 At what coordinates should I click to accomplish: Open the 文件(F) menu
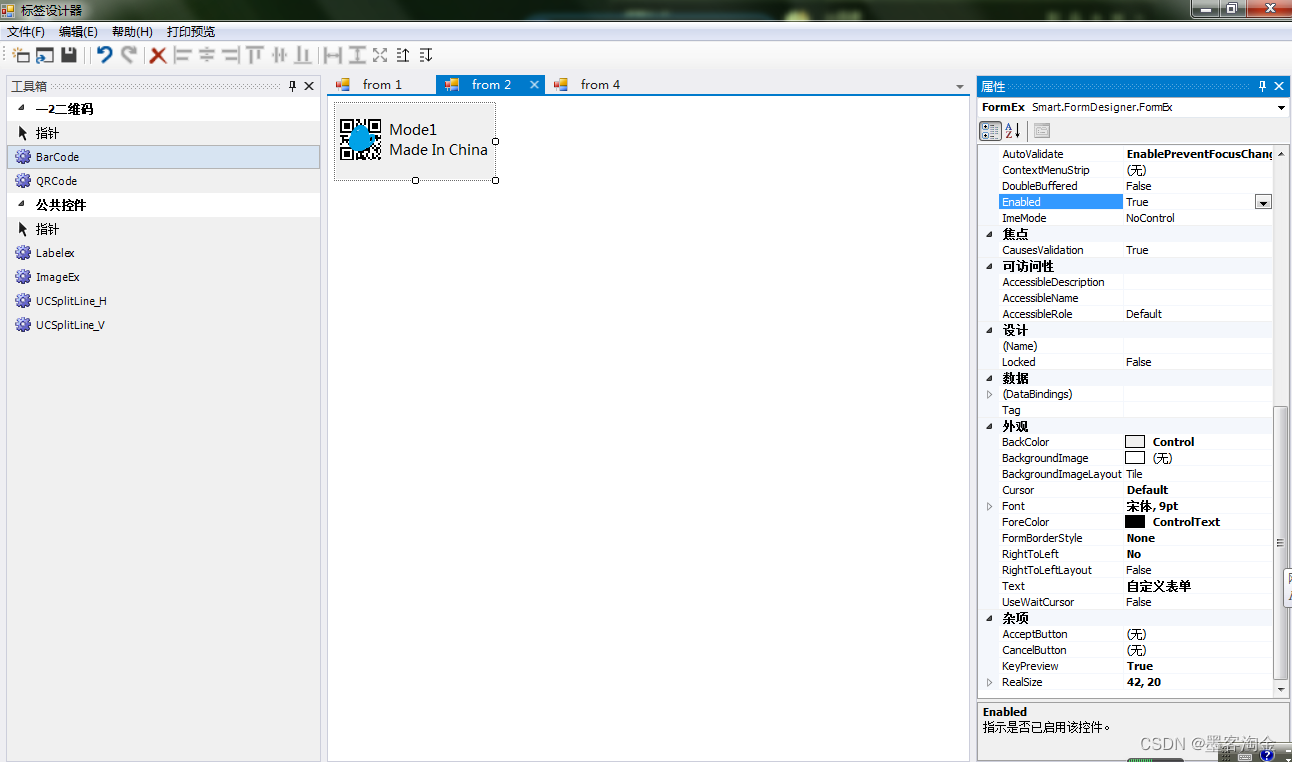tap(26, 32)
